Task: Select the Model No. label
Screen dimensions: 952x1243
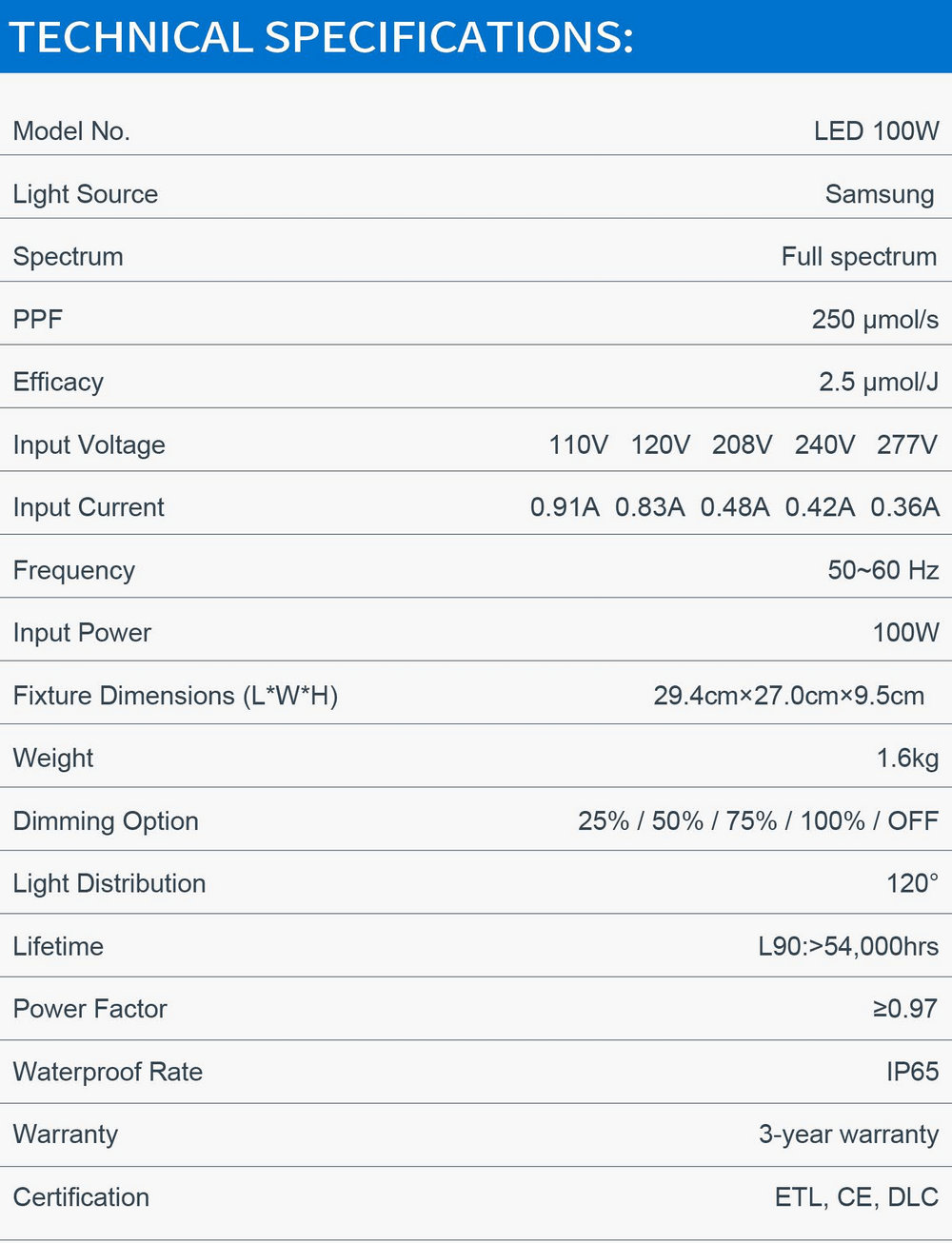Action: (71, 131)
